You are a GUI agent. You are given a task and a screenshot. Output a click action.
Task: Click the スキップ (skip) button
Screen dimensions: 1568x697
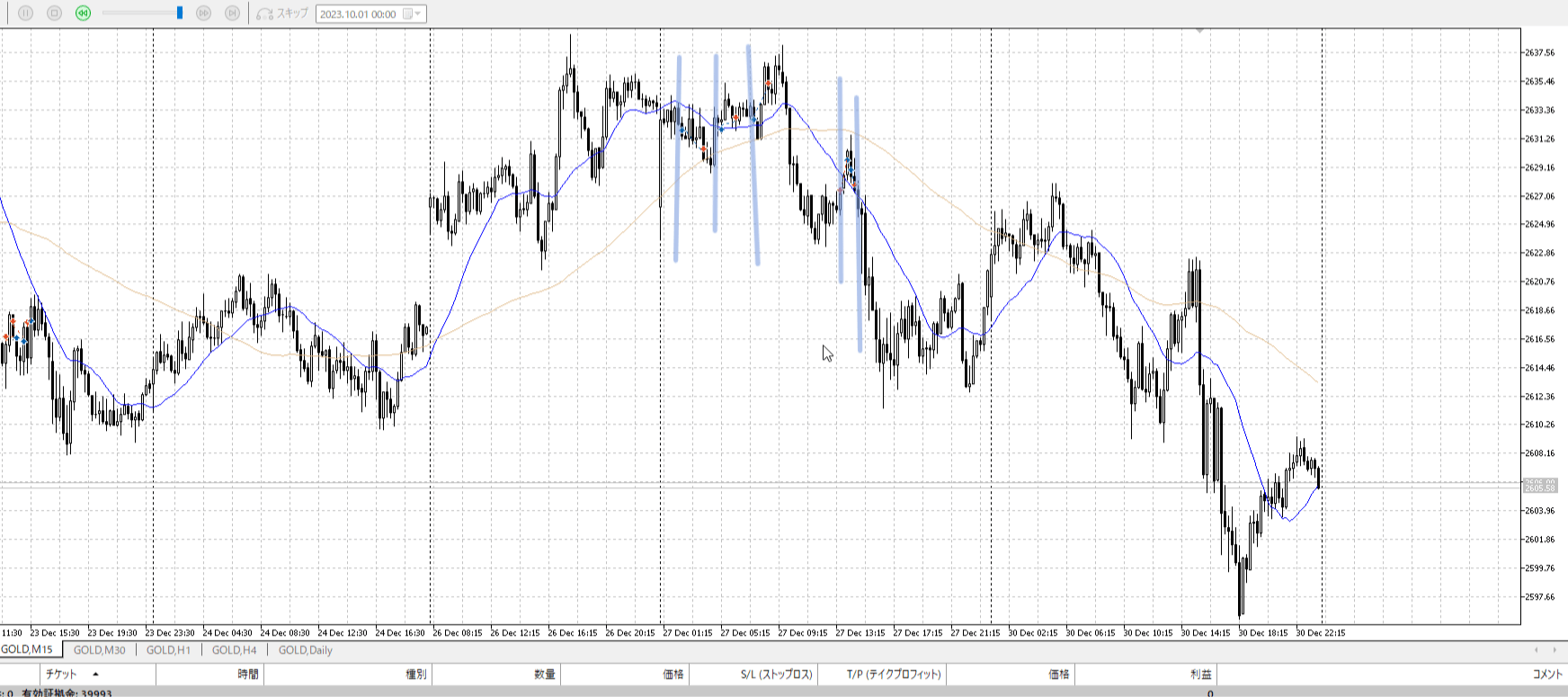point(282,13)
